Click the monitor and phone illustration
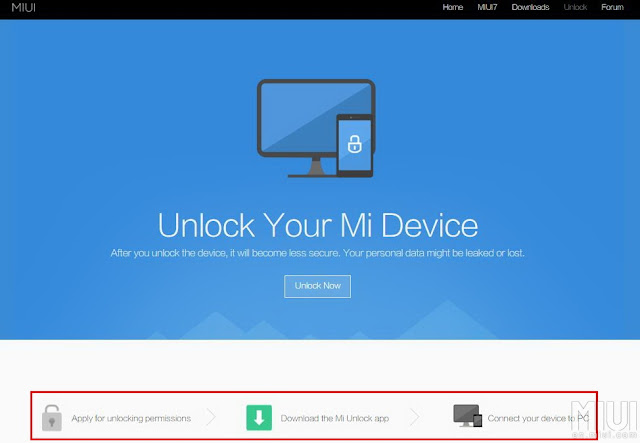Screen dimensions: 640x443 (x=316, y=128)
